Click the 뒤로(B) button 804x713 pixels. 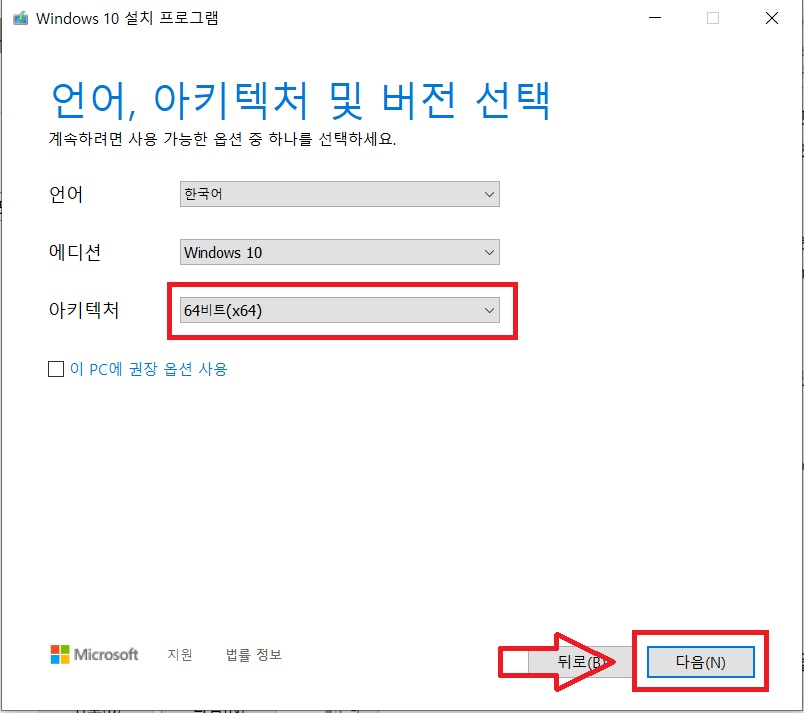point(579,662)
